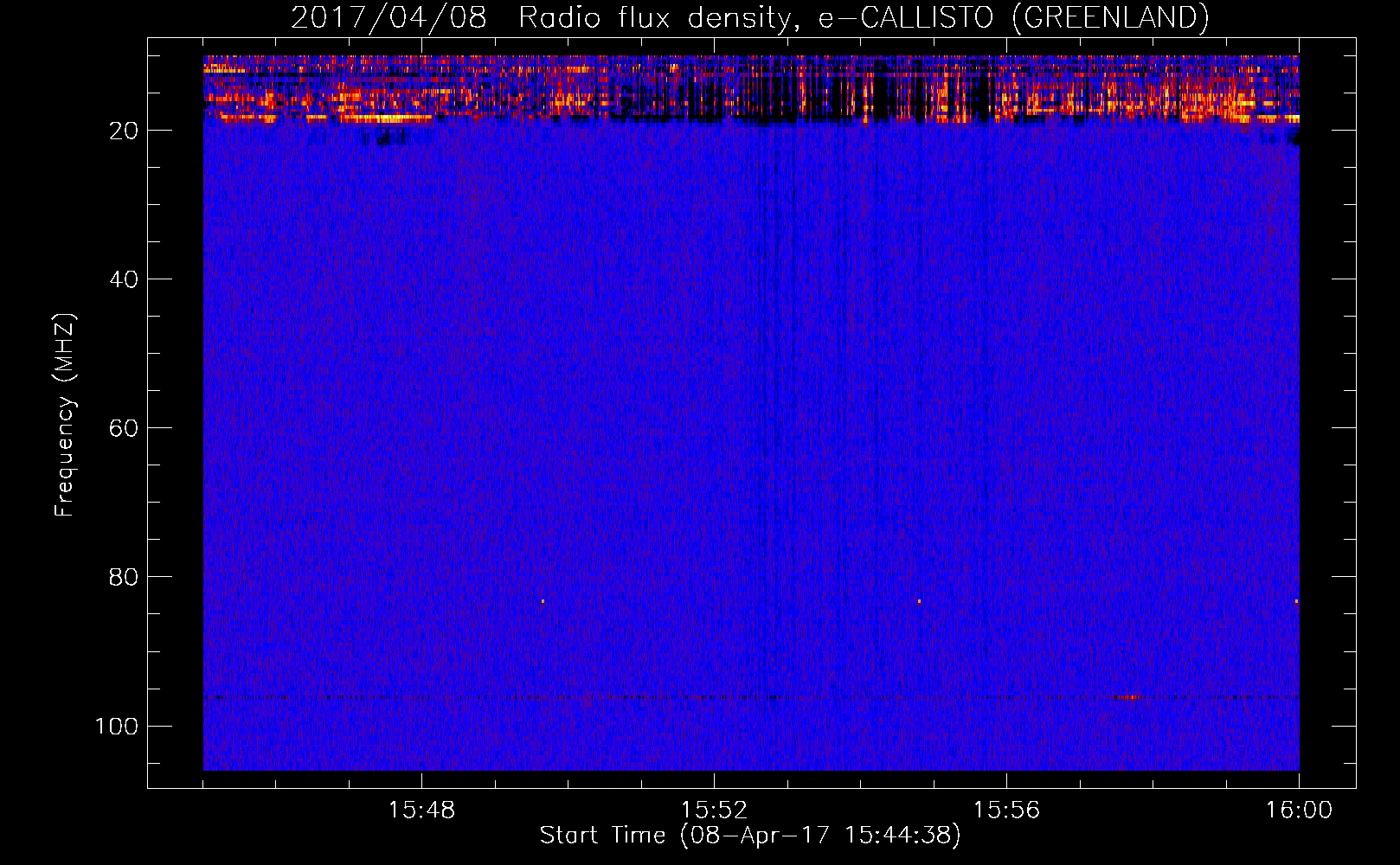Click the 15:52 time tick label
The image size is (1400, 865).
coord(714,810)
